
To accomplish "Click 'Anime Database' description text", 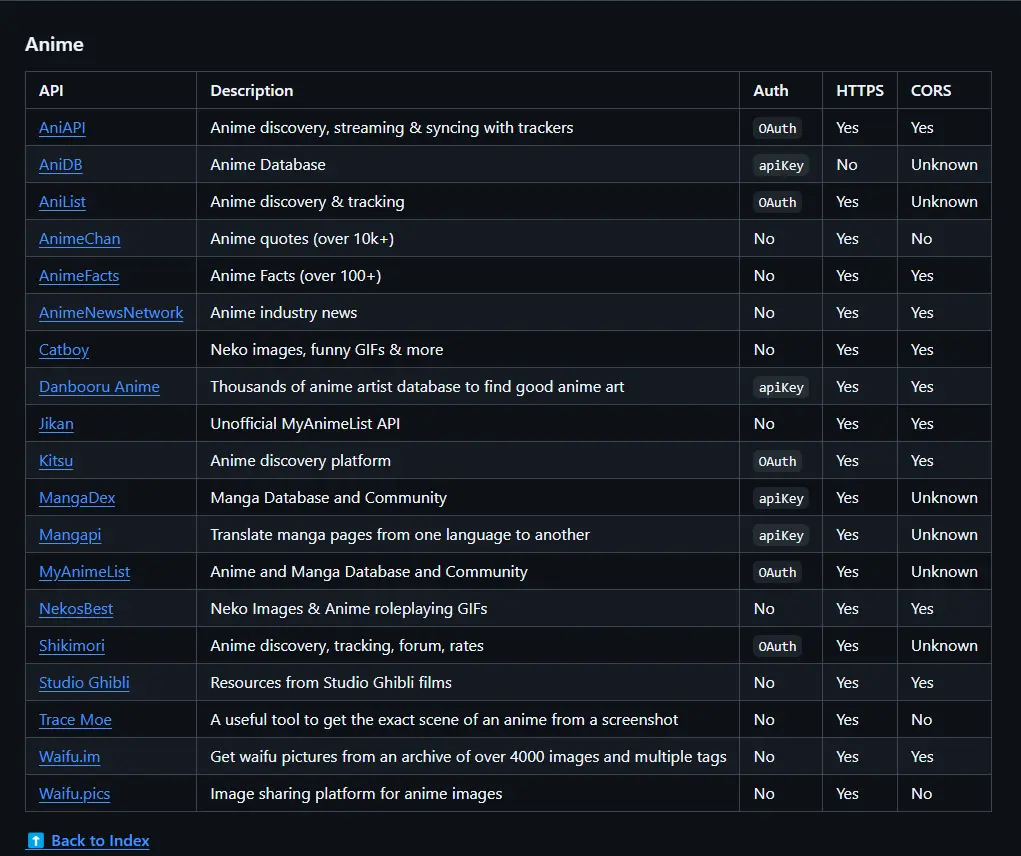I will [x=268, y=165].
